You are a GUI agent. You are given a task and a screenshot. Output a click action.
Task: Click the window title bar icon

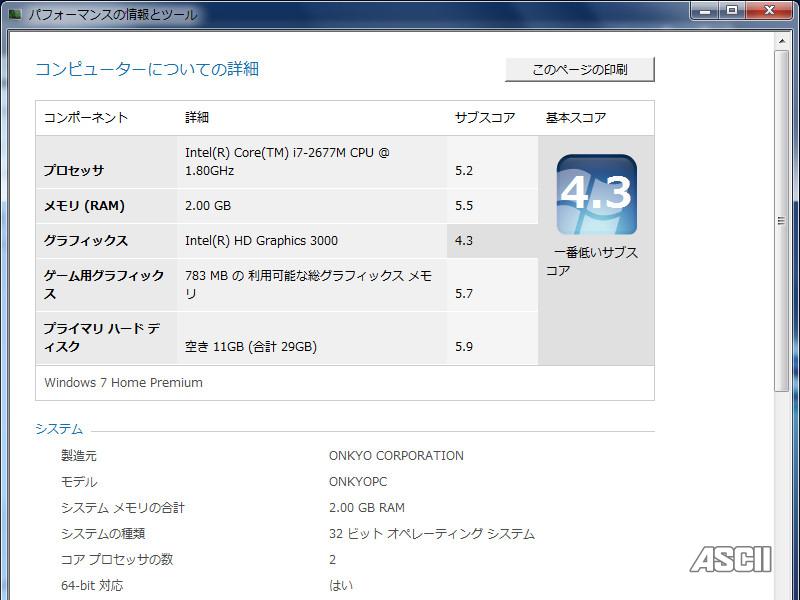[x=14, y=14]
